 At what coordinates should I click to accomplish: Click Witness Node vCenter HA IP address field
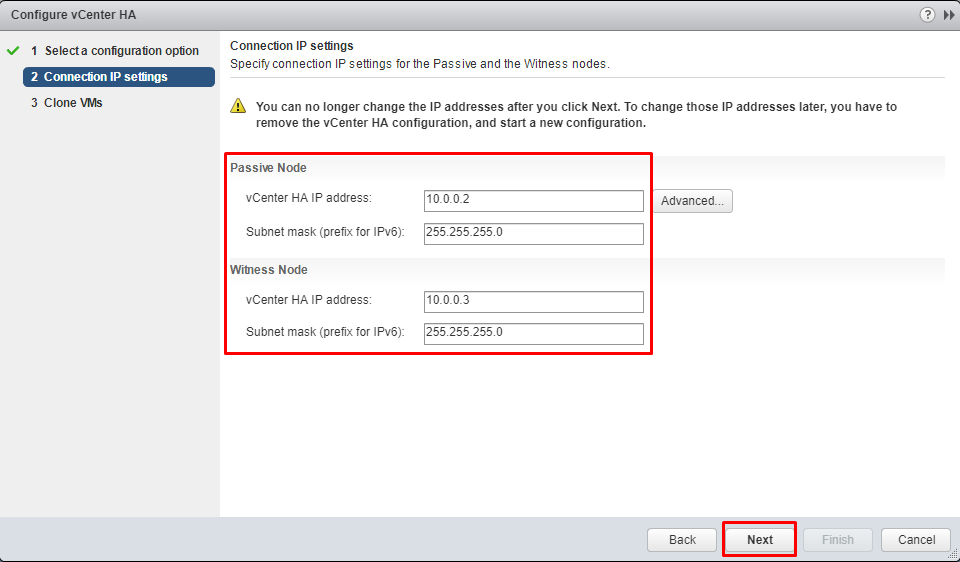click(533, 302)
